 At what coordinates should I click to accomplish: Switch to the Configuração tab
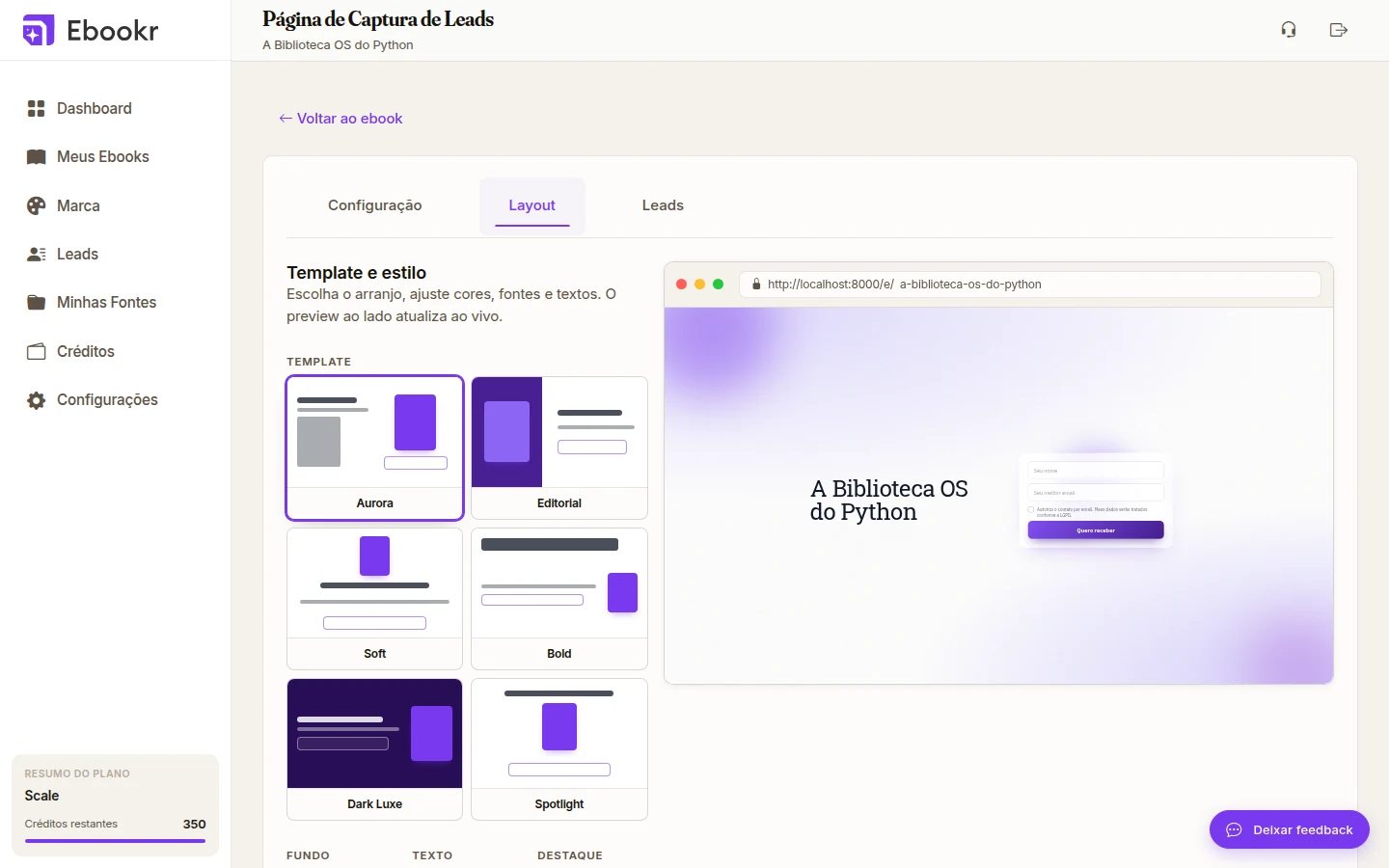pos(375,205)
